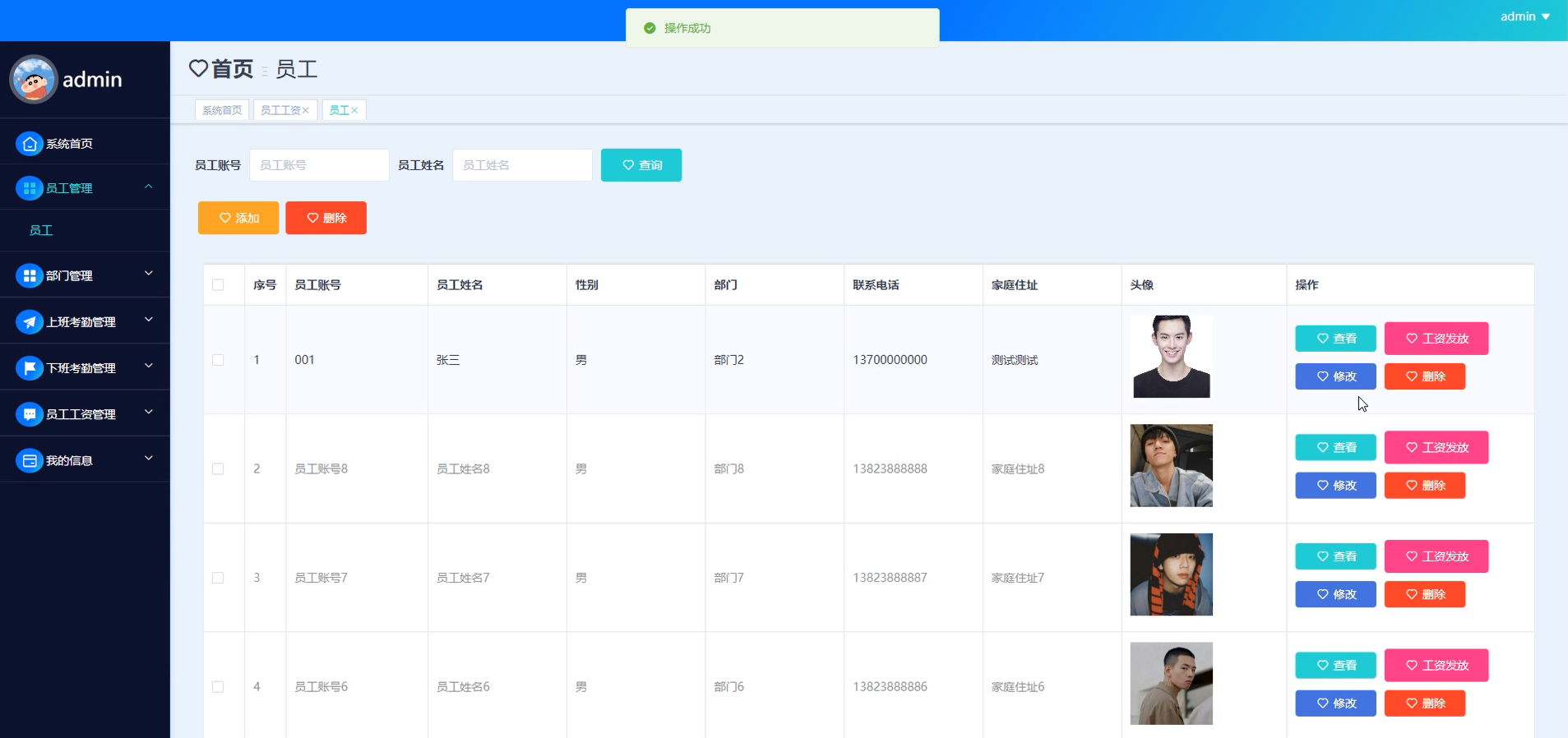Image resolution: width=1568 pixels, height=738 pixels.
Task: Click 修改 for 员工姓名7
Action: pos(1335,594)
